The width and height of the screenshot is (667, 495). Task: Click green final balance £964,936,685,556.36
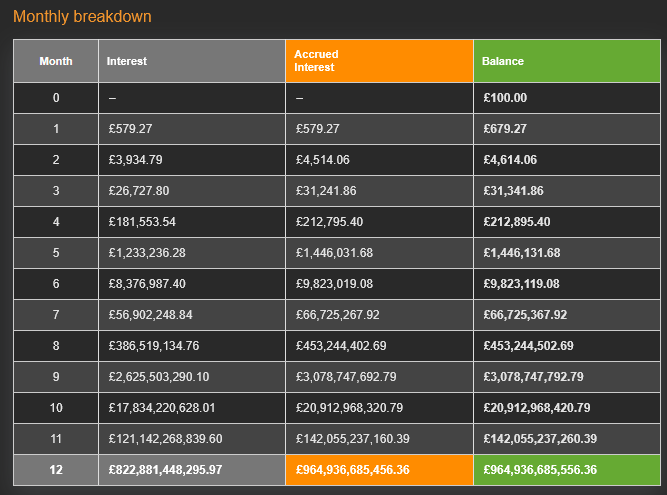click(x=540, y=470)
